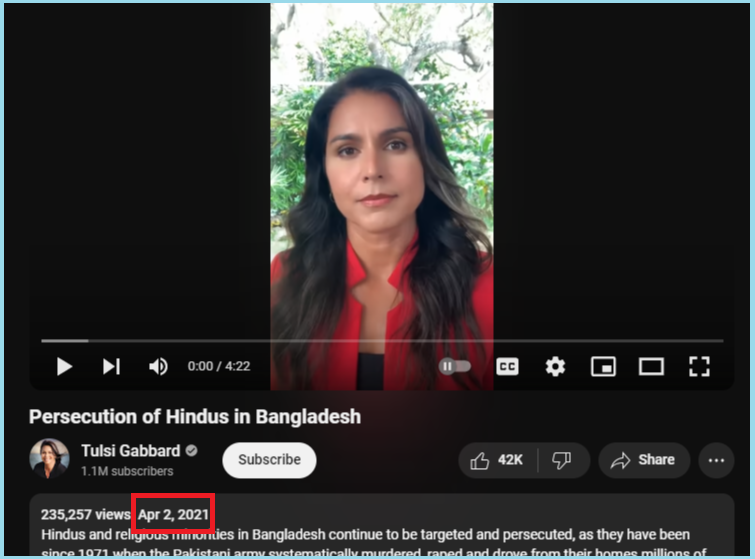Click the video title text

click(x=195, y=416)
